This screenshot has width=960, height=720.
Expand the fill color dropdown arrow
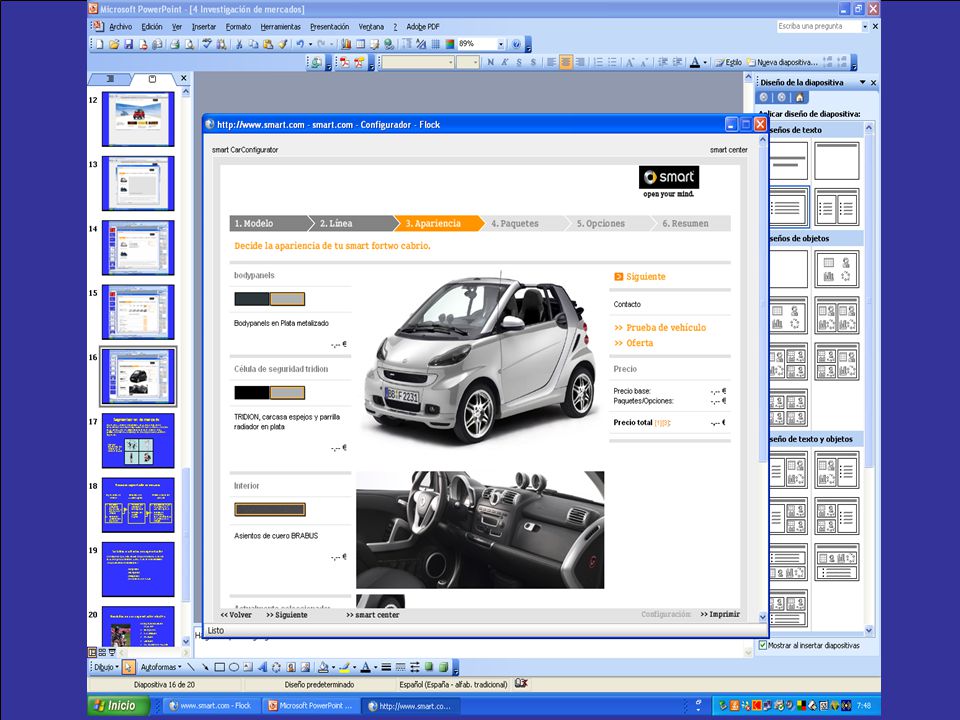click(334, 667)
